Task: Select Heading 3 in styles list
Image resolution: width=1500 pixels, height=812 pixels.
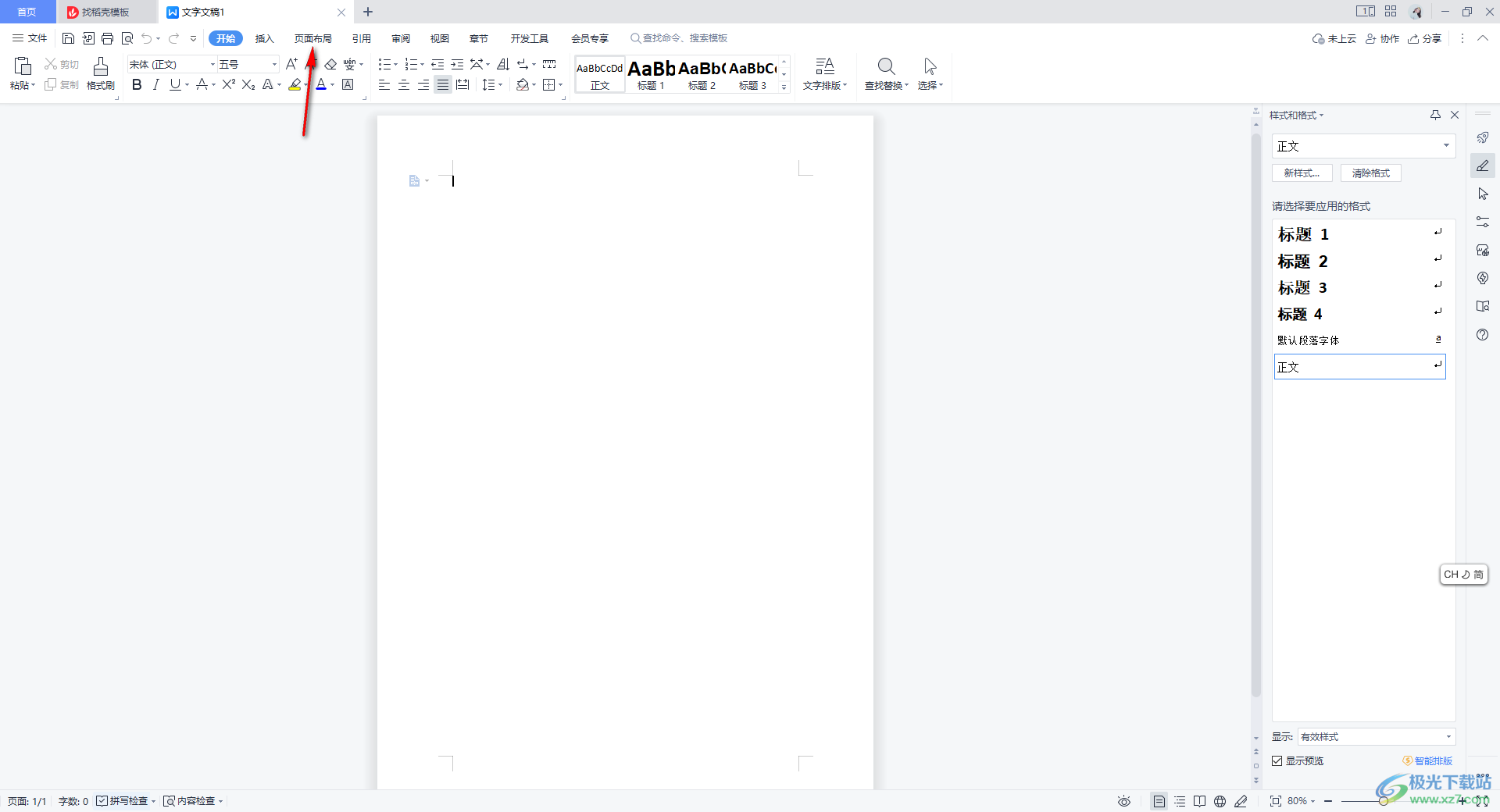Action: [1359, 287]
